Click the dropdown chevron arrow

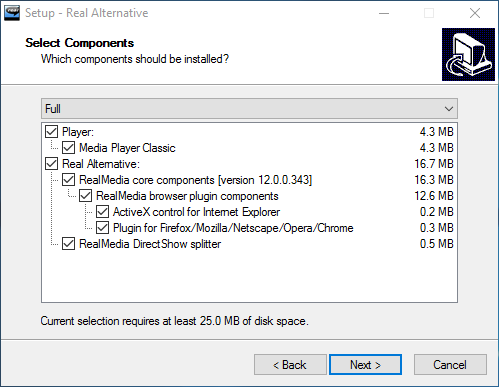tap(449, 109)
